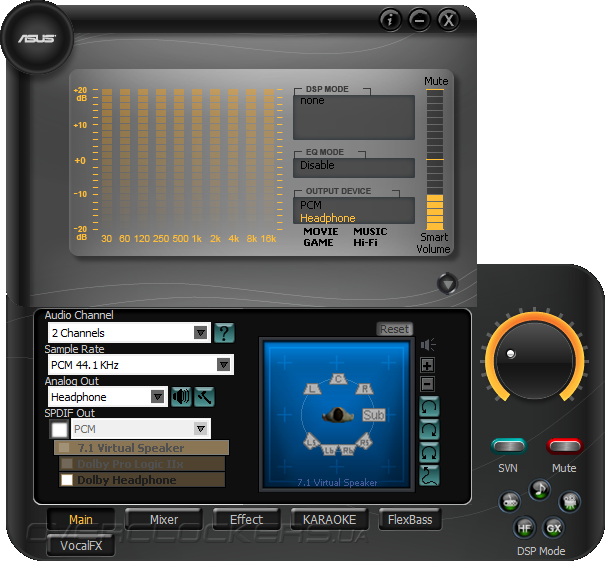Click the 16k equalizer band slider
Viewport: 605px width, 561px height.
[269, 160]
